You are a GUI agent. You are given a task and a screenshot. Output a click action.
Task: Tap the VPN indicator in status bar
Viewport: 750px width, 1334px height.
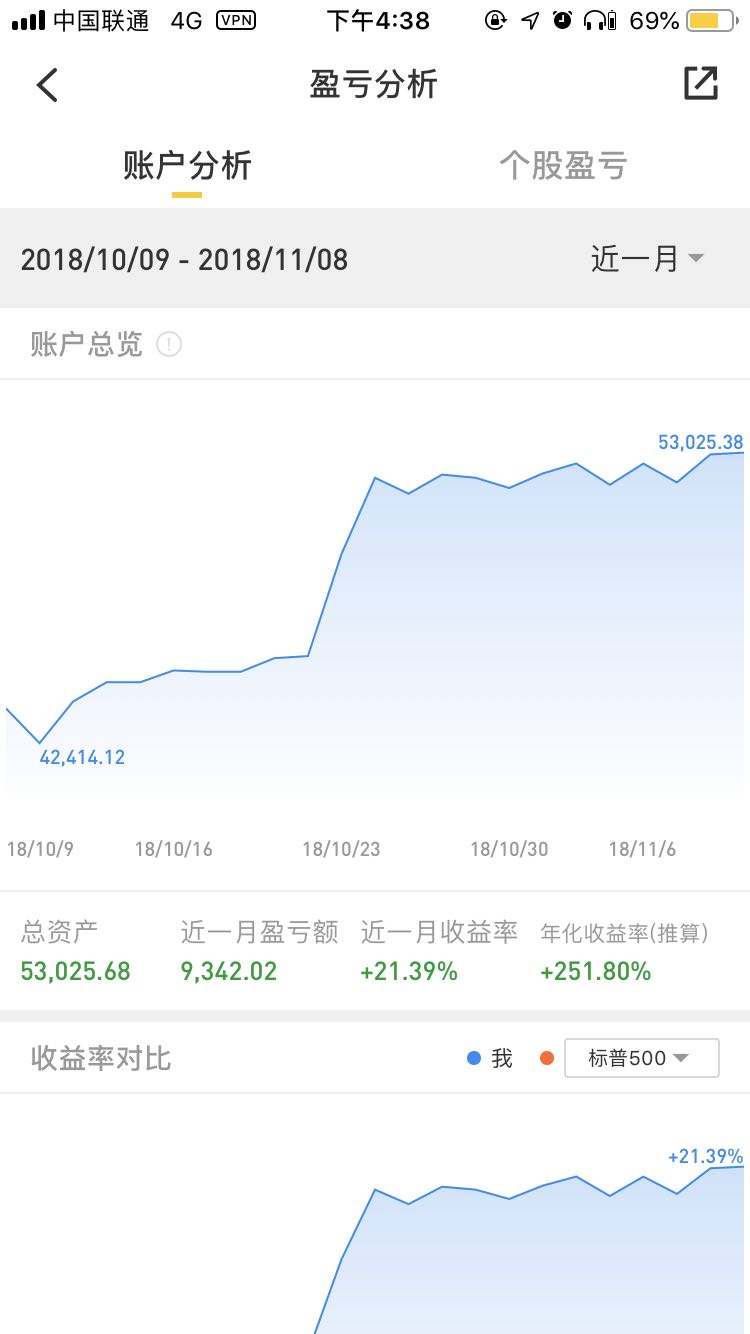235,20
